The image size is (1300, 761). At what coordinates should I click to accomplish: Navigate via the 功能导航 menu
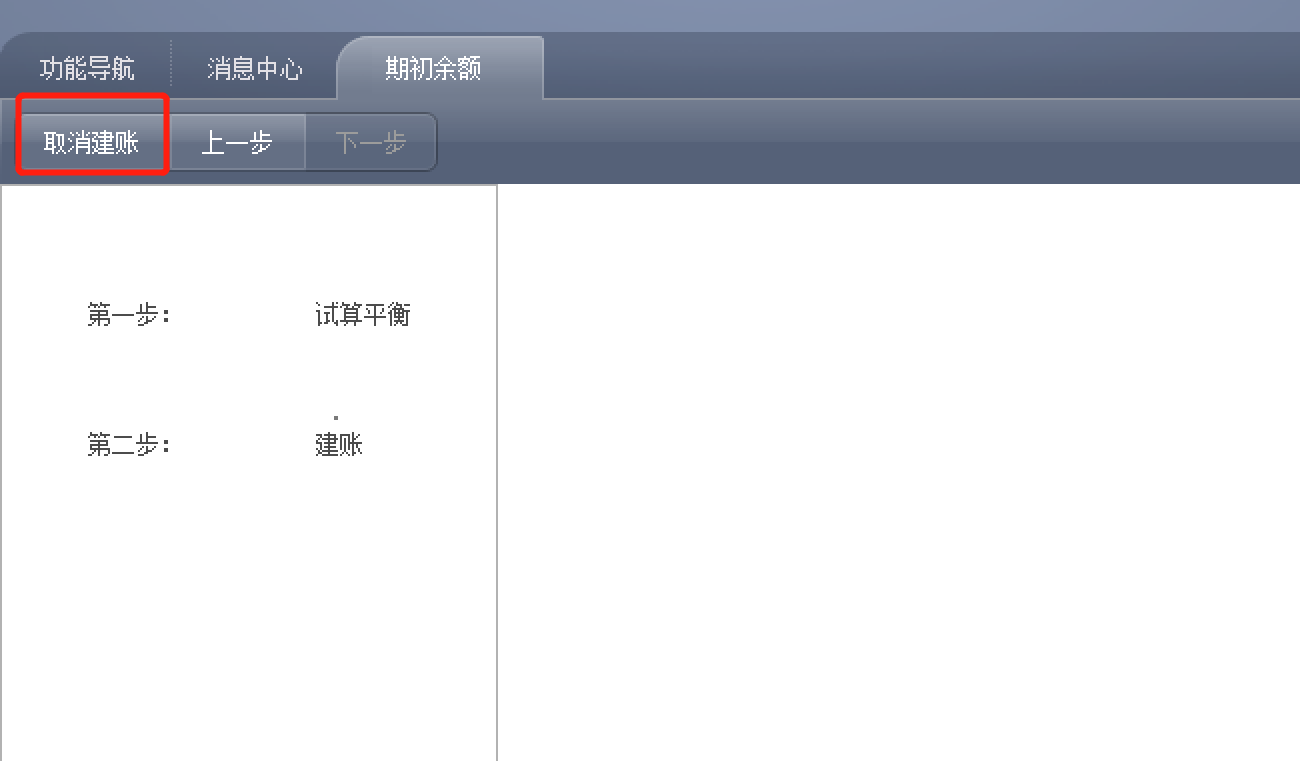point(85,69)
